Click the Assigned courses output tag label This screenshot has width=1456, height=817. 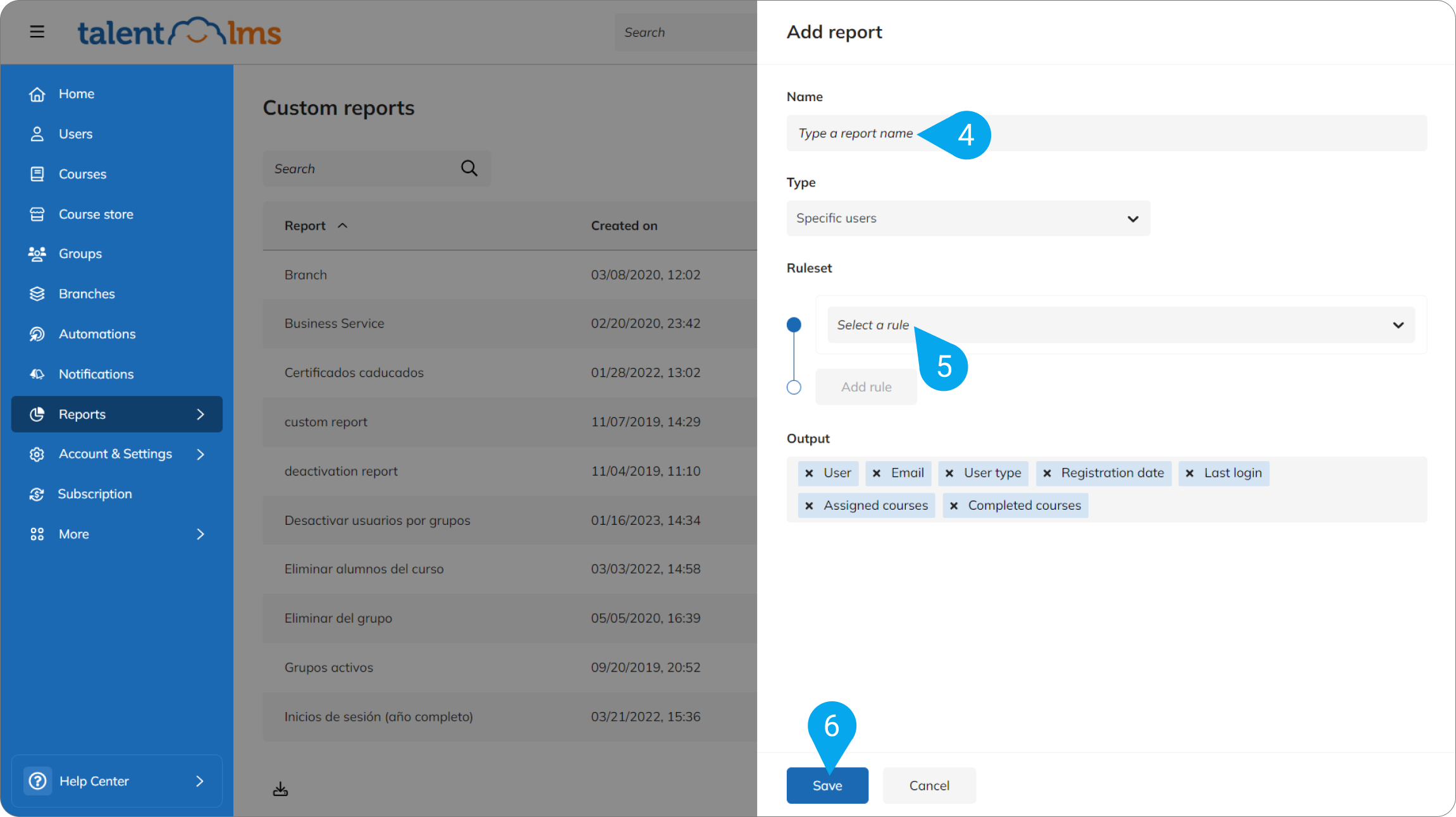click(875, 506)
